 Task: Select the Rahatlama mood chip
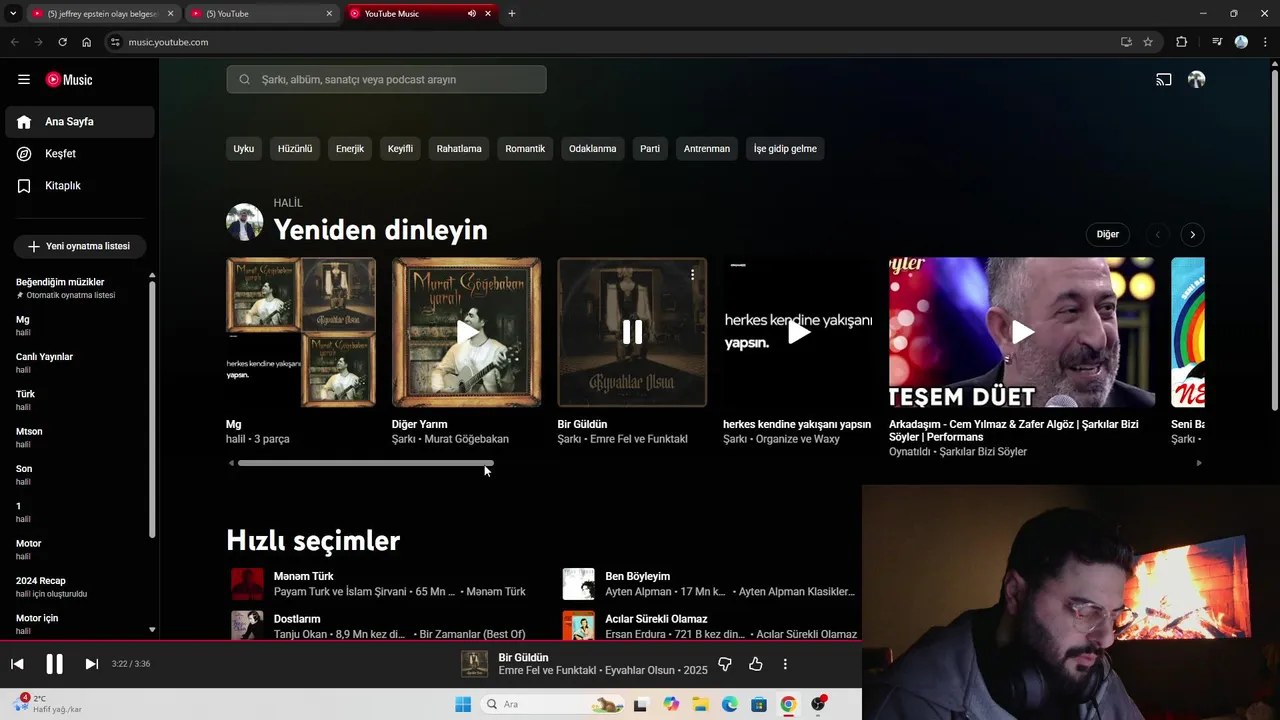point(459,148)
